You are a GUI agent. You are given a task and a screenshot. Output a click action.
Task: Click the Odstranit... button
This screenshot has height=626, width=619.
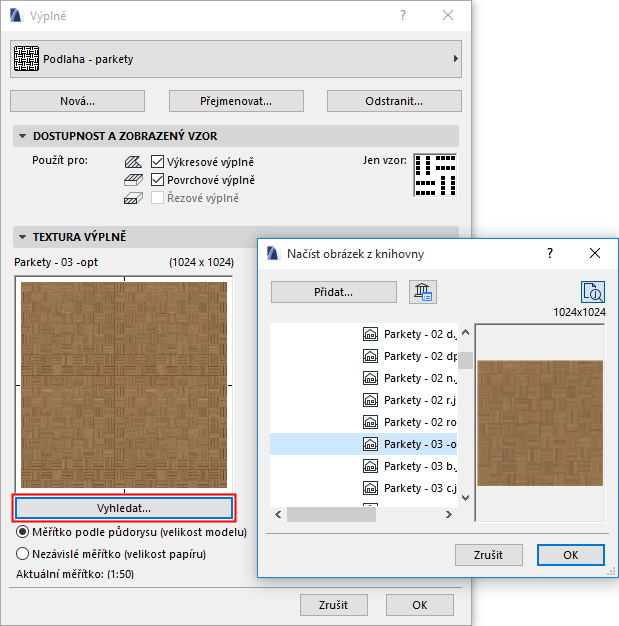point(394,101)
